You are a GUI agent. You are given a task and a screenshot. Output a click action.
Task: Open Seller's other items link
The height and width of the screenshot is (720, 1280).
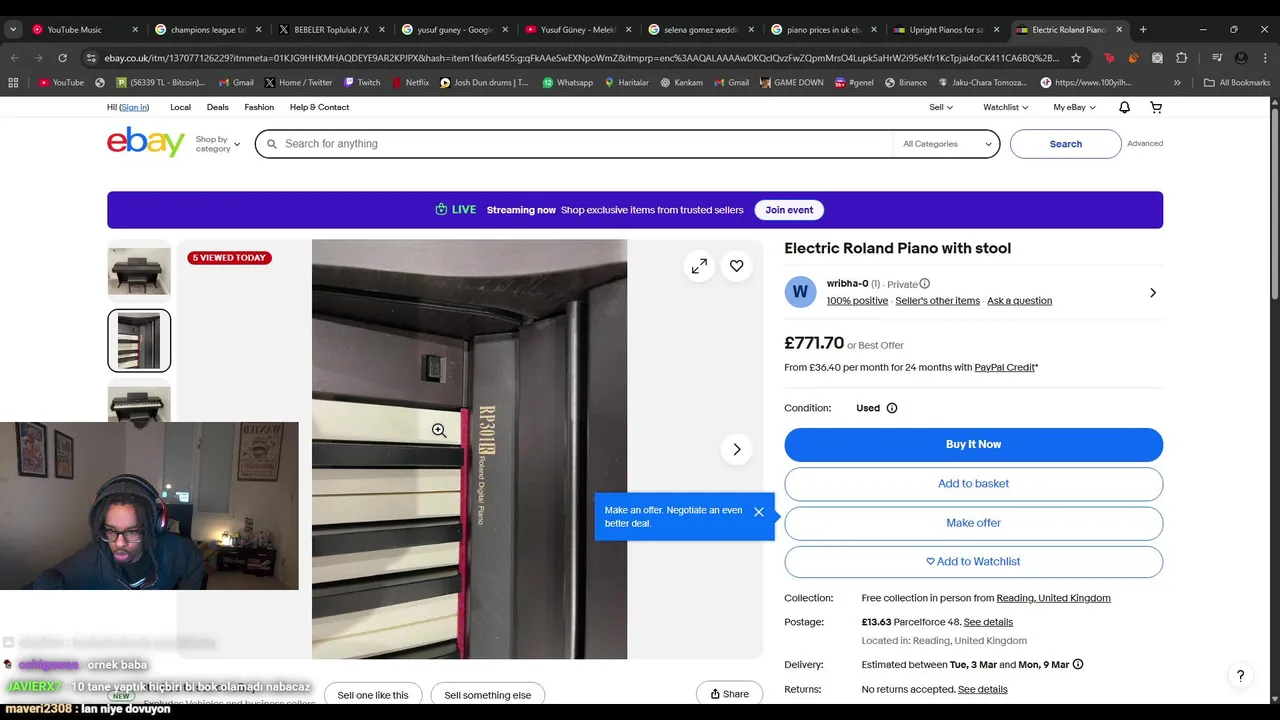point(937,300)
